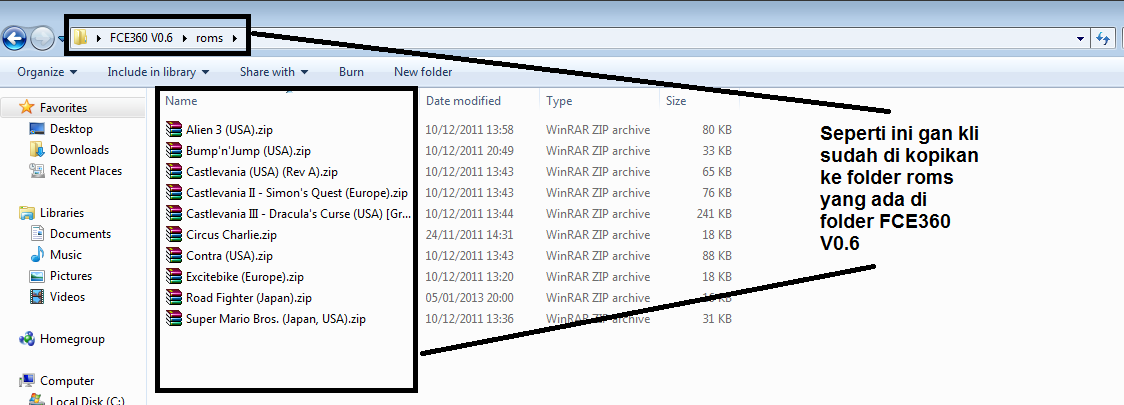Open the recent pages dropdown next to Forward
The height and width of the screenshot is (405, 1124).
(x=61, y=39)
